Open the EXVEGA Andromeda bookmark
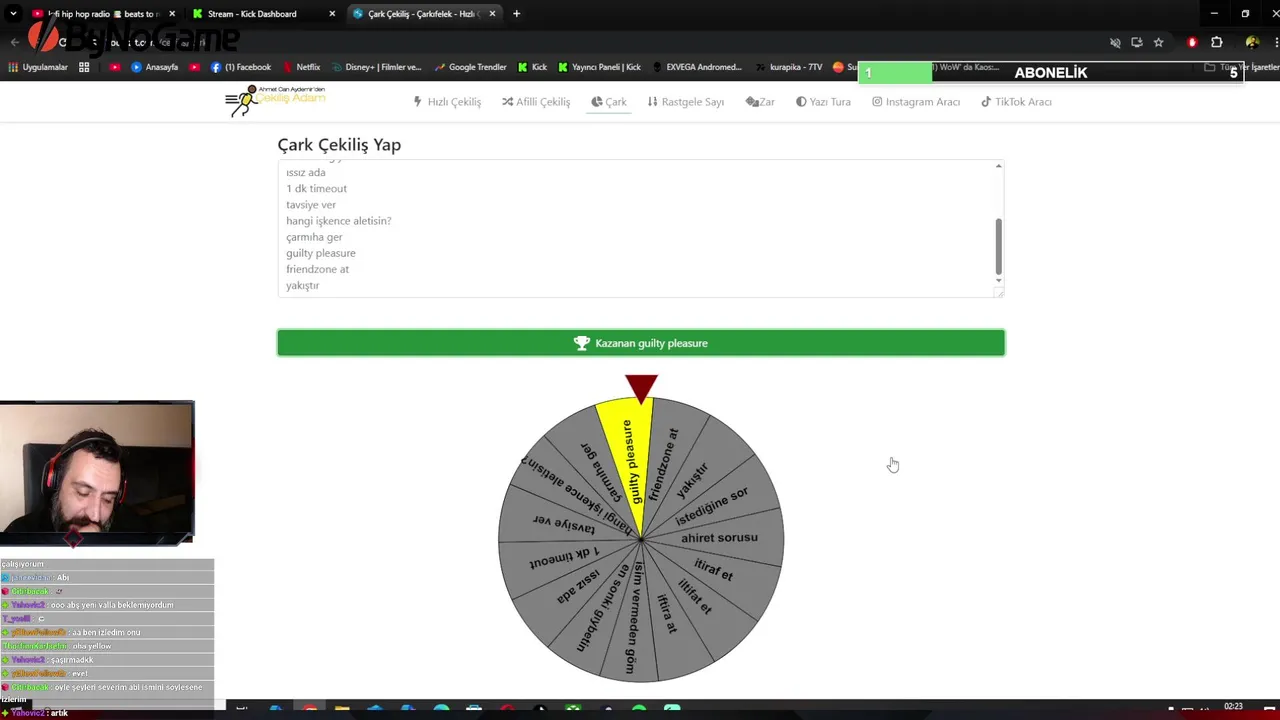The image size is (1280, 720). [x=697, y=67]
